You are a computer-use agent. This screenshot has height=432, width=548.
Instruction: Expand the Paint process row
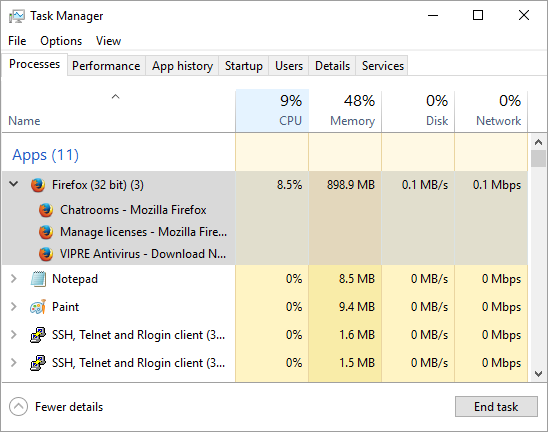(x=14, y=307)
